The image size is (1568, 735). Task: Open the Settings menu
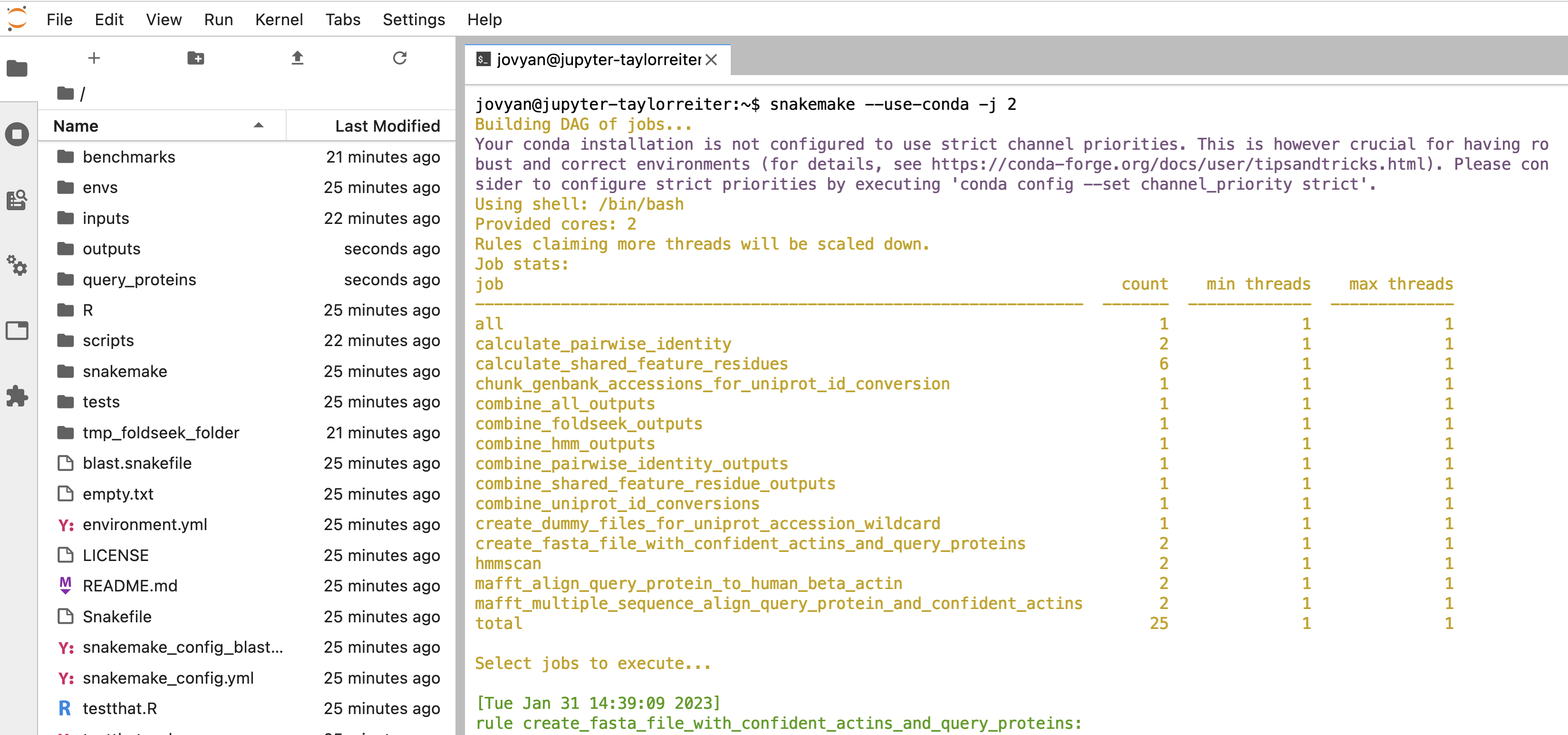coord(413,19)
